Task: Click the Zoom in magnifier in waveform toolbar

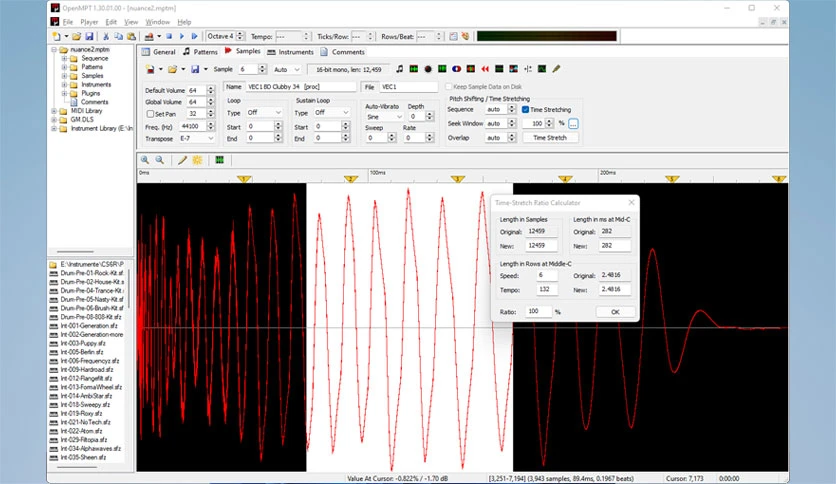Action: point(144,160)
